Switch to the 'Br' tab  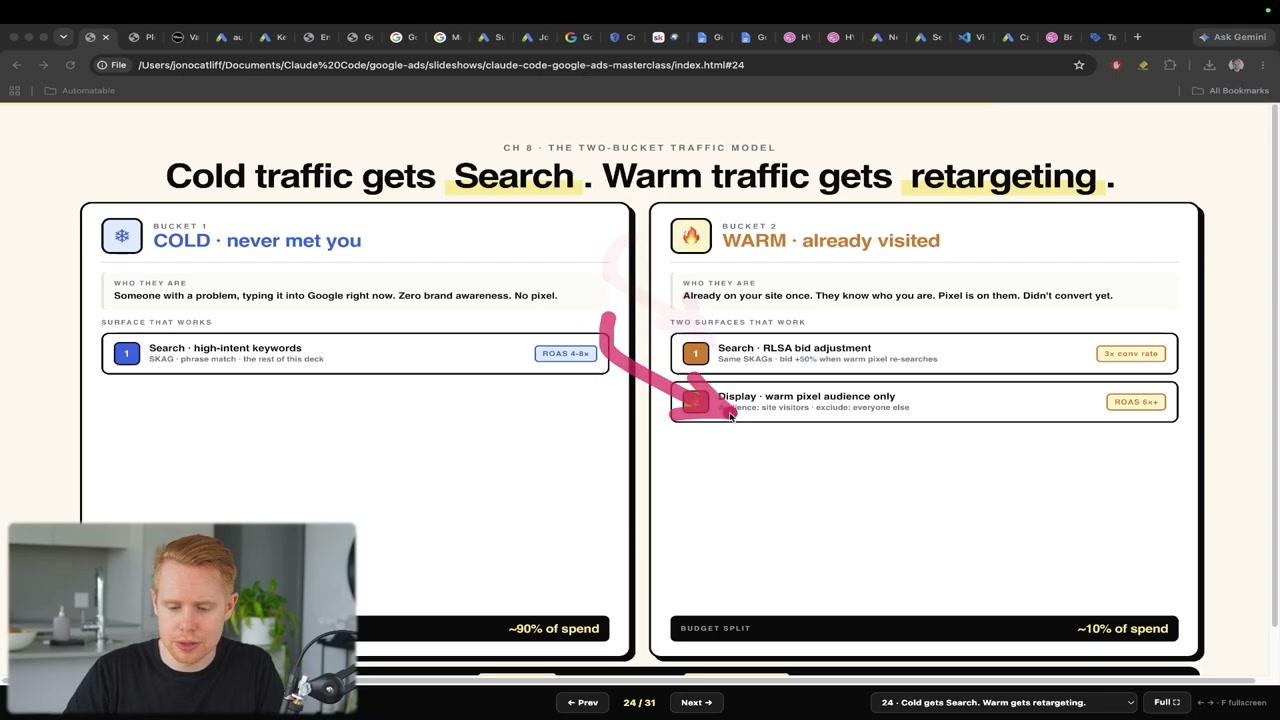tap(1059, 37)
